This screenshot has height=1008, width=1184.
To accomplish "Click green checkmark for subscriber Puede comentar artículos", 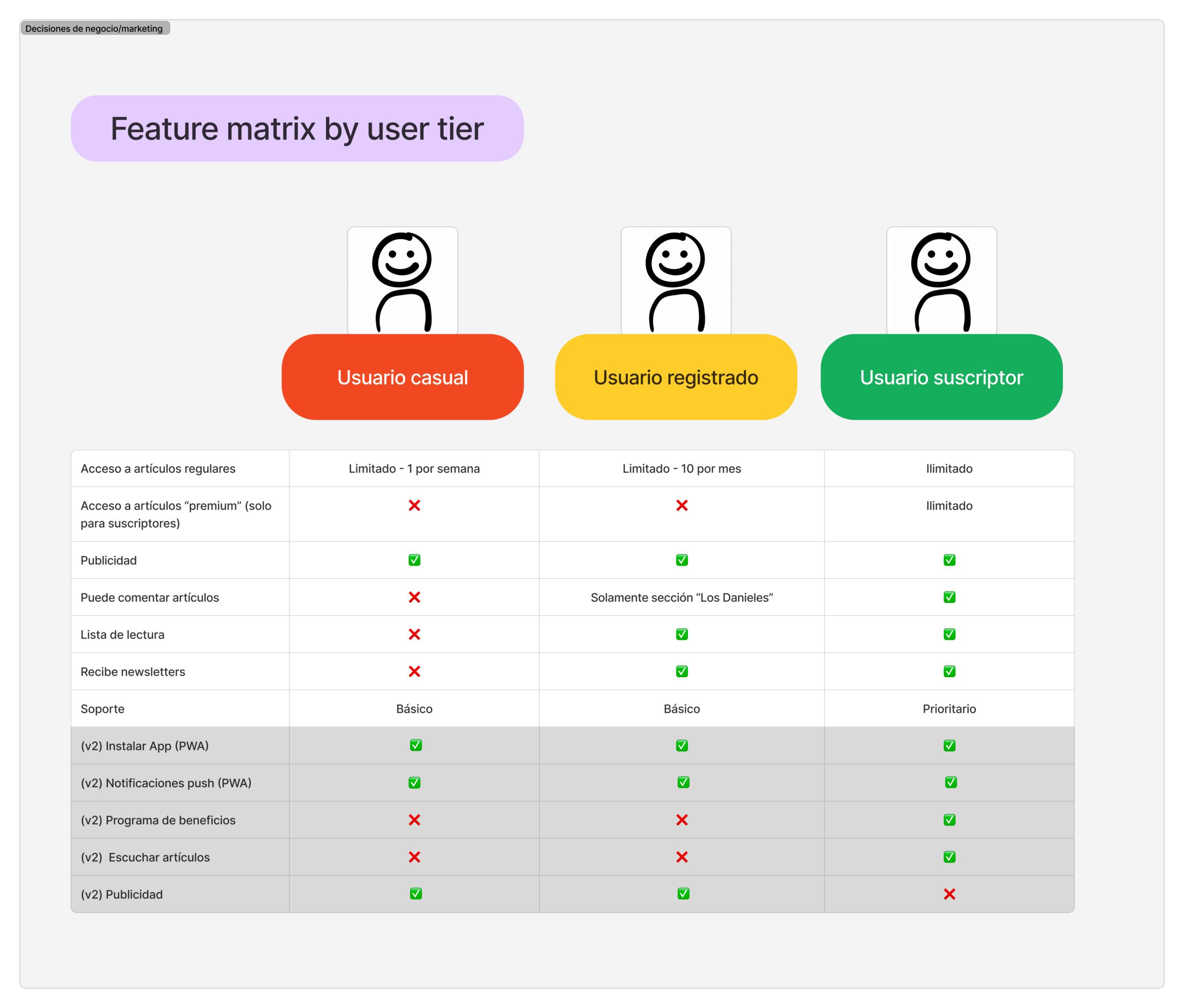I will tap(949, 597).
